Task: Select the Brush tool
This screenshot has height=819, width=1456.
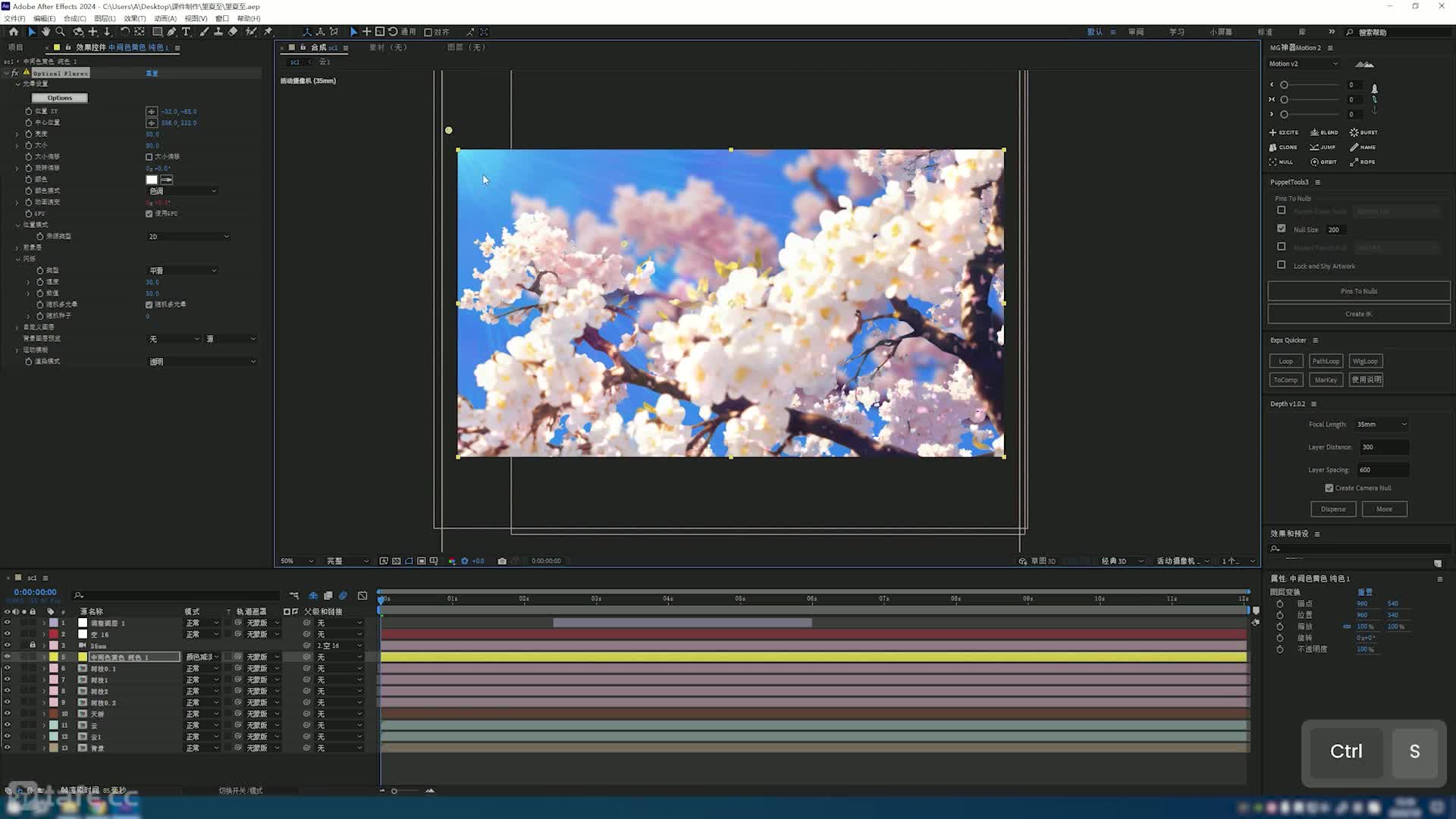Action: point(204,32)
